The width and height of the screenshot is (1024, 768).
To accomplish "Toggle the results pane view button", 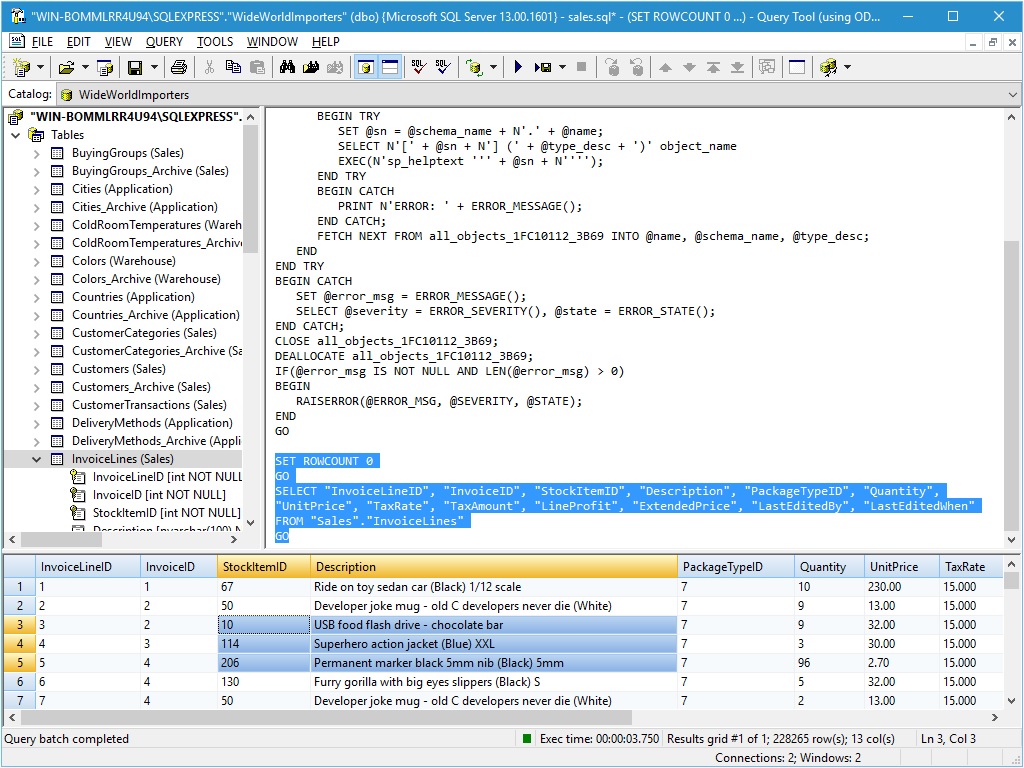I will (x=390, y=67).
